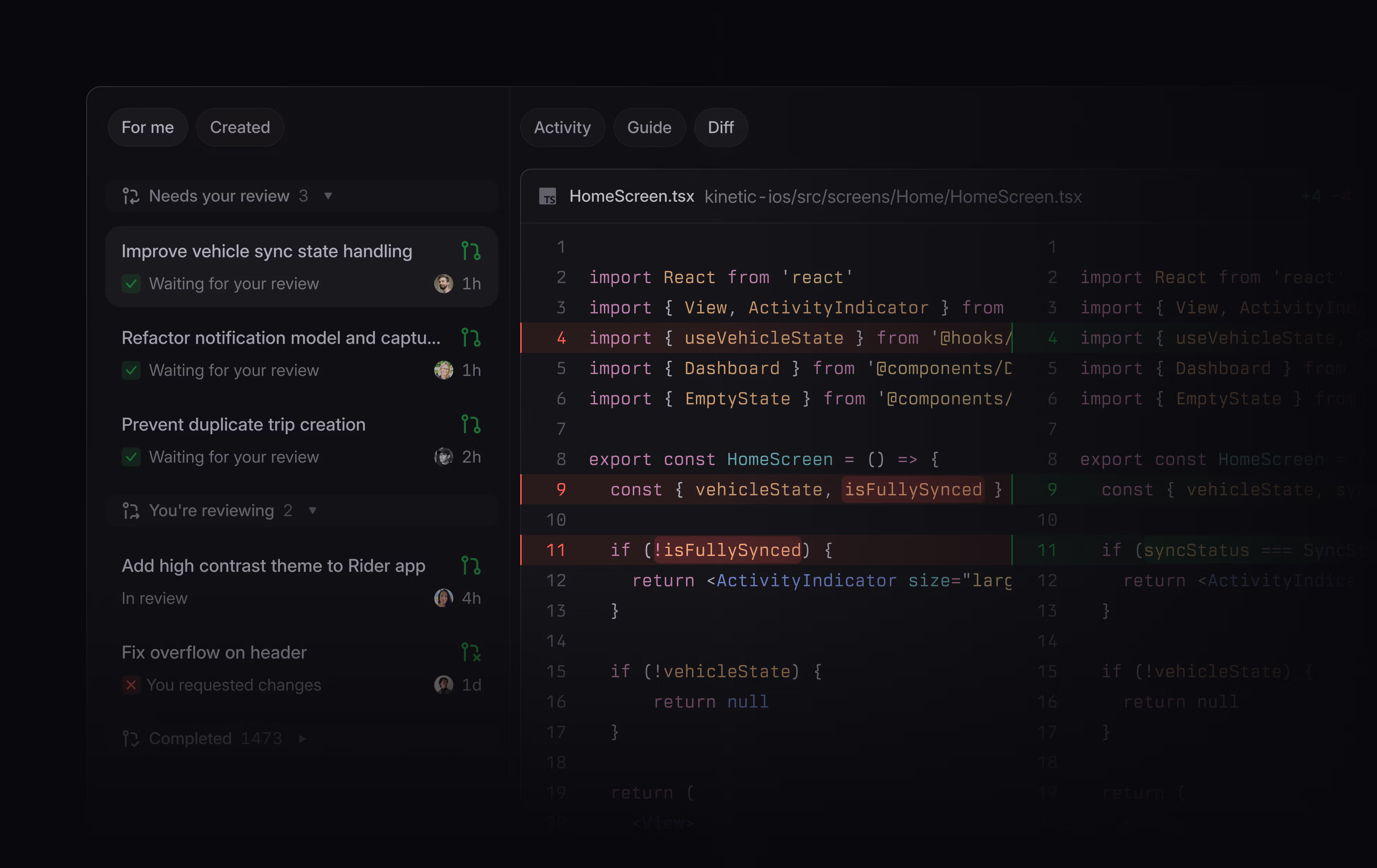Click syncStatus token on right line 11
This screenshot has height=868, width=1377.
(x=1196, y=550)
